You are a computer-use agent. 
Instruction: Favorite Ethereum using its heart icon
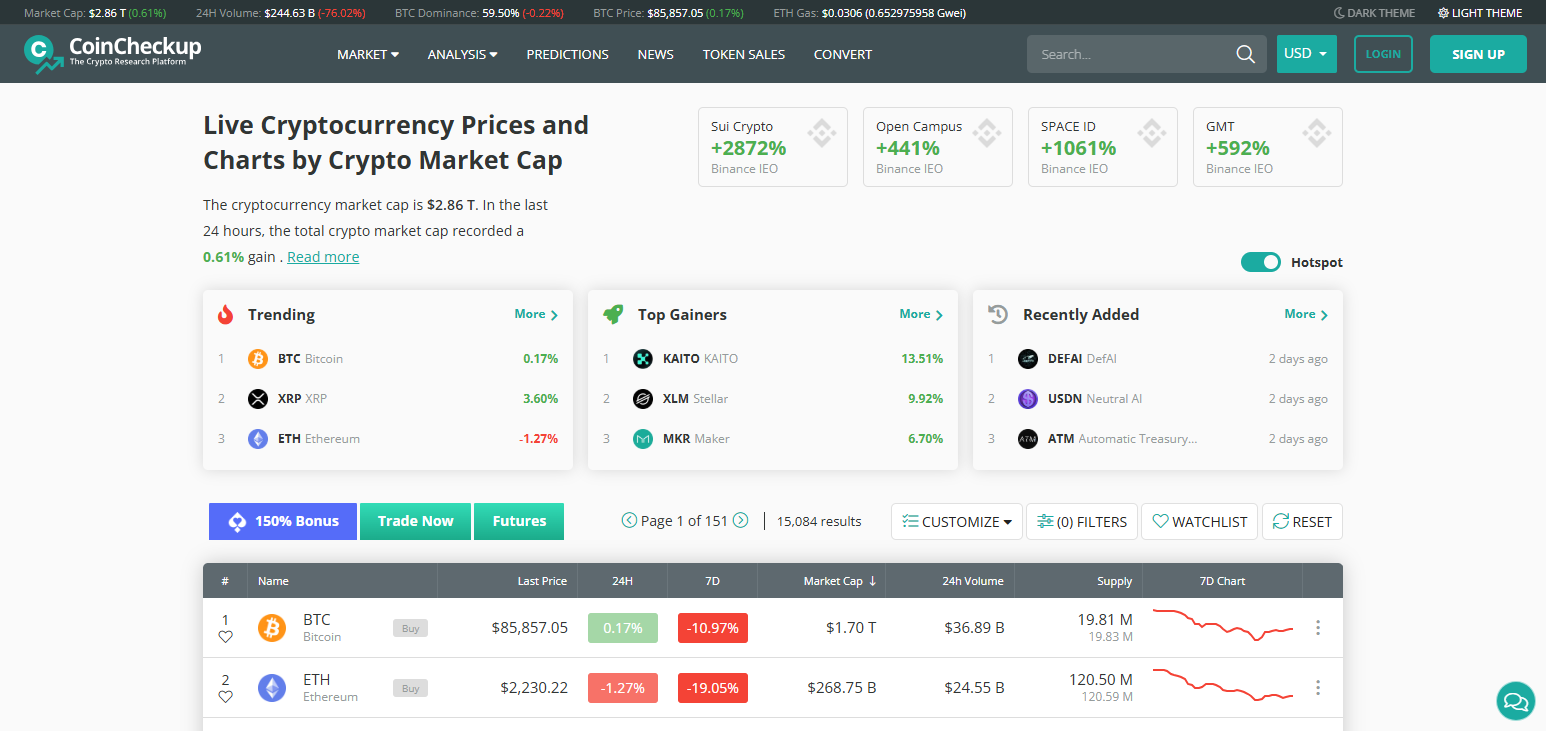tap(225, 696)
